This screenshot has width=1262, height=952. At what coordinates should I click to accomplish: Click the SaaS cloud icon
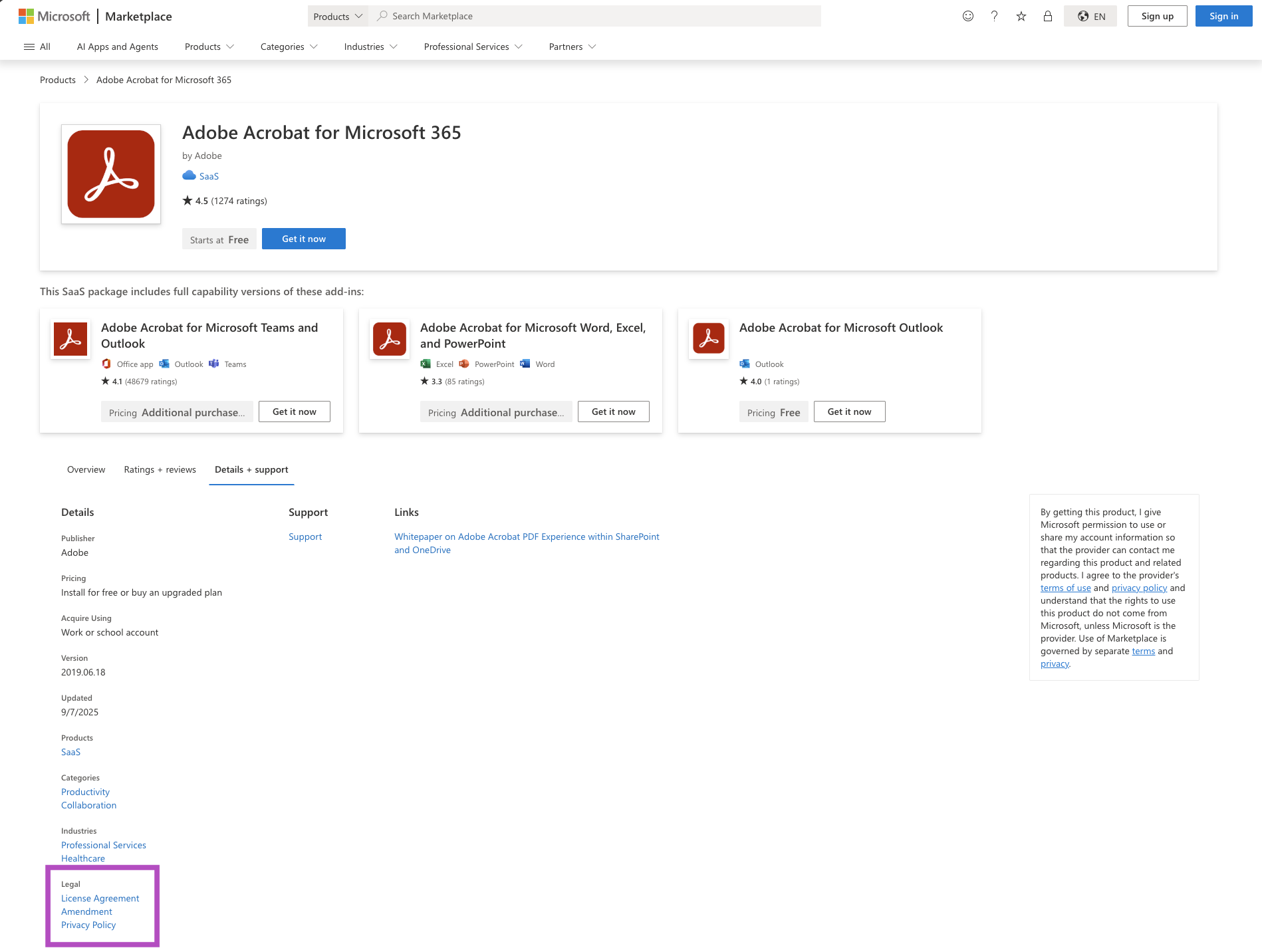[189, 176]
